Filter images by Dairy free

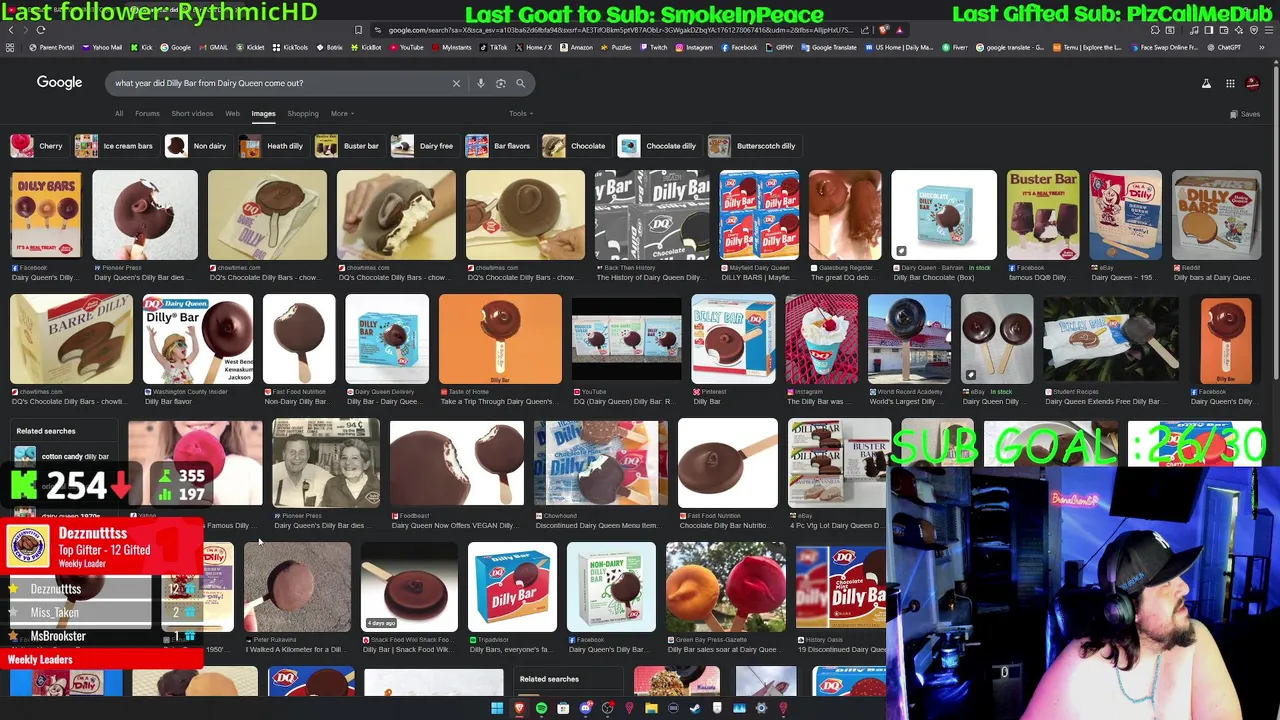click(423, 146)
